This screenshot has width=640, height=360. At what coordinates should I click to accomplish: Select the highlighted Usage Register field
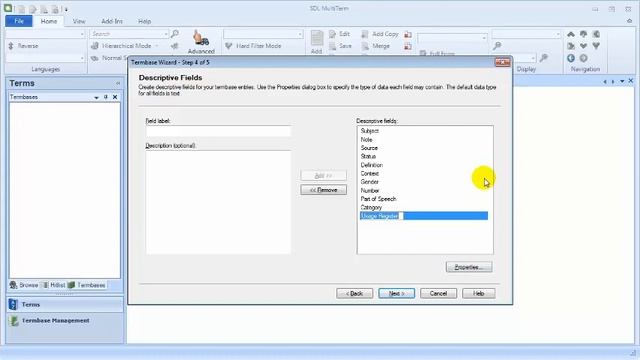[424, 216]
